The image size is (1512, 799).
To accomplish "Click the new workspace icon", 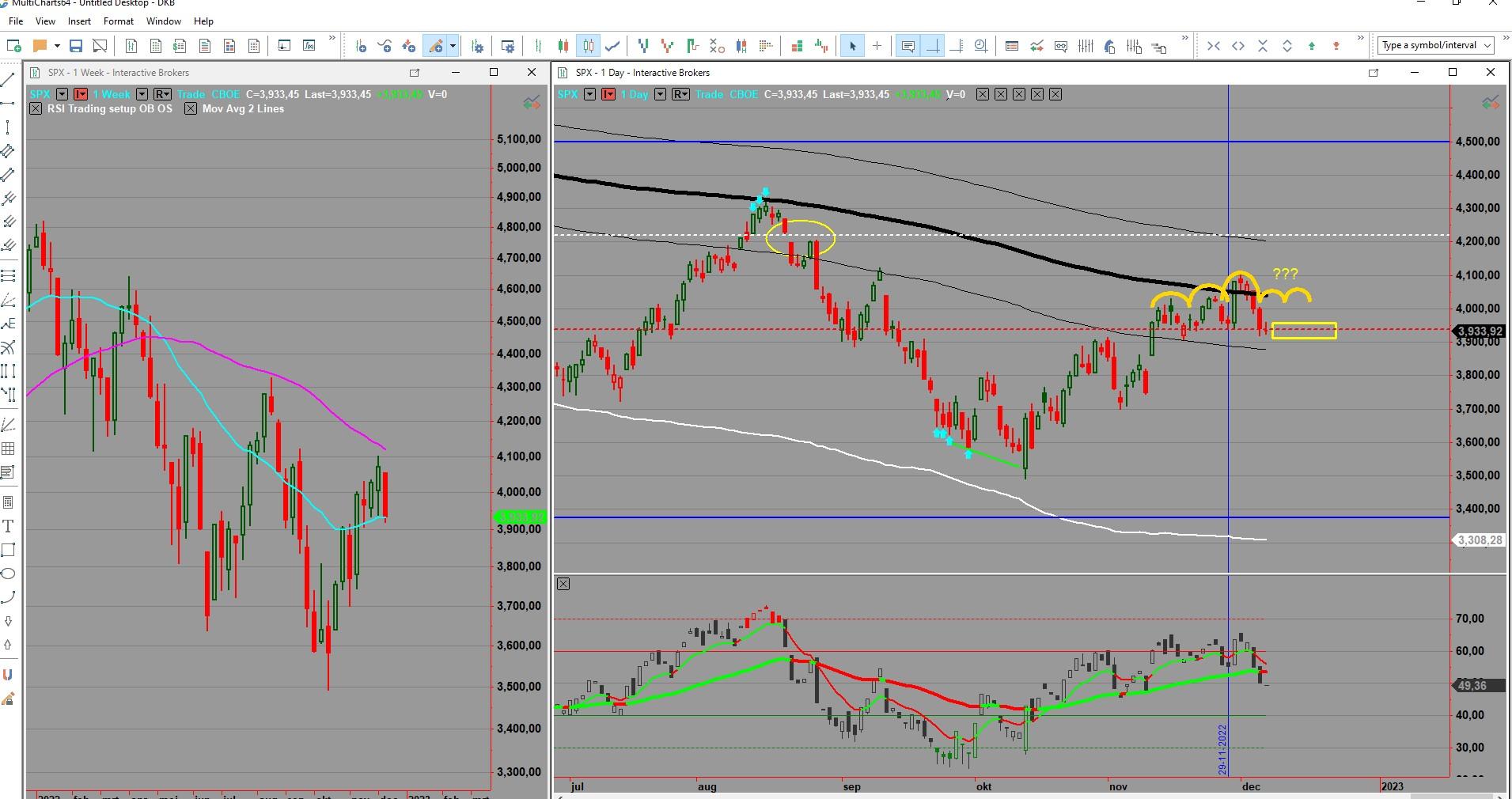I will [x=13, y=46].
